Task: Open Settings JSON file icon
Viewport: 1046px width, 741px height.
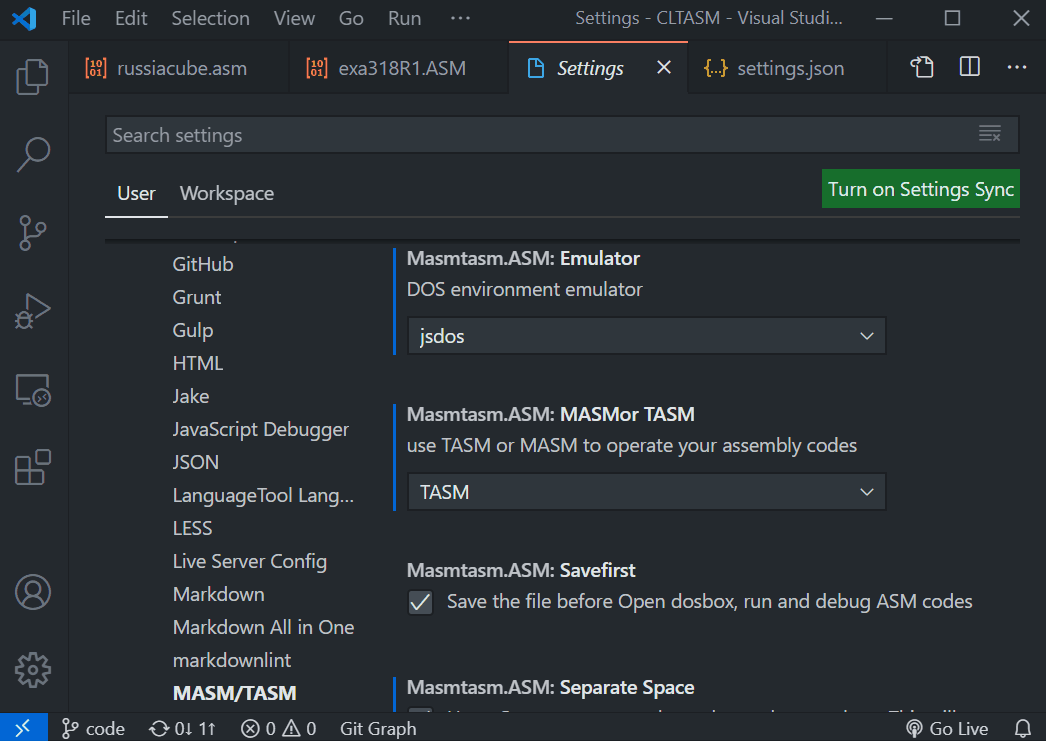Action: pyautogui.click(x=922, y=67)
